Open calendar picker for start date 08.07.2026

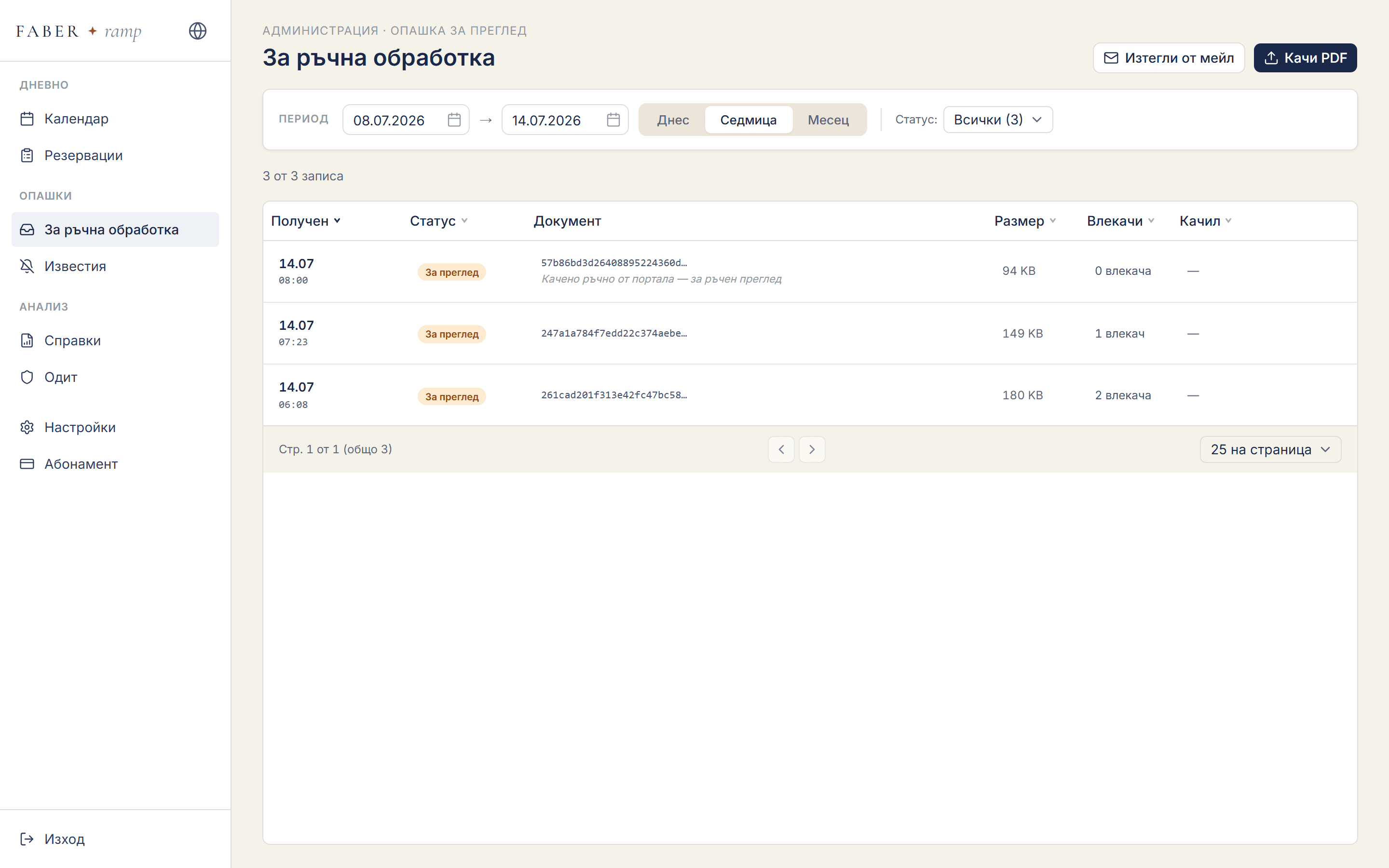(x=454, y=120)
